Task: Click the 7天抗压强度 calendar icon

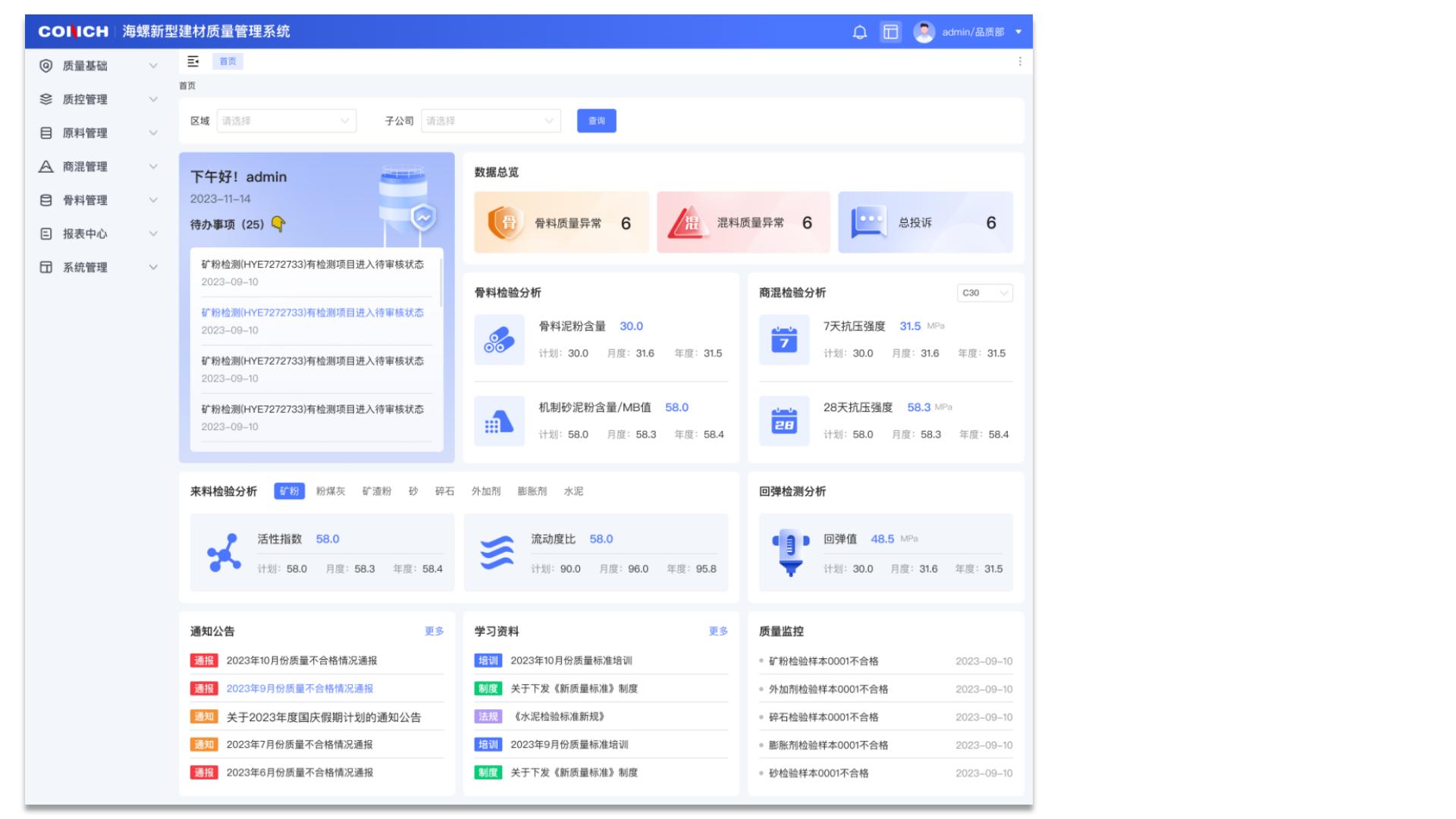Action: coord(784,340)
